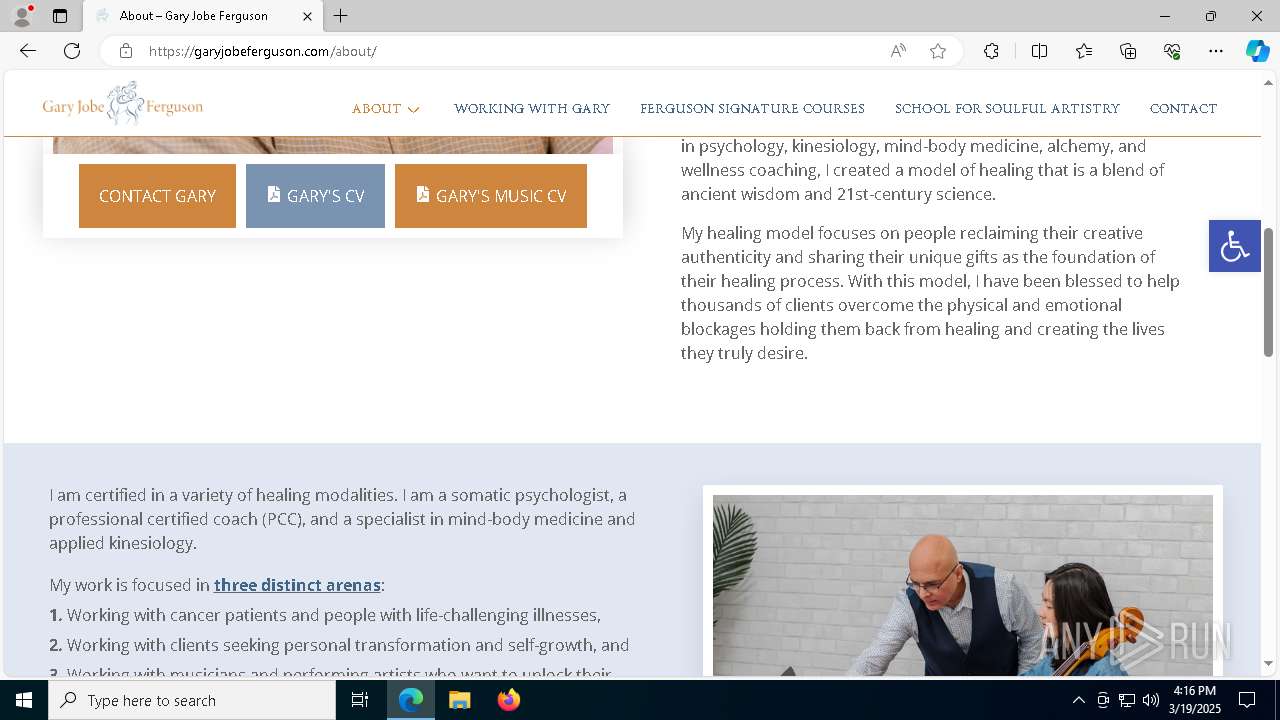
Task: Click scrollbar up arrow
Action: [x=1268, y=82]
